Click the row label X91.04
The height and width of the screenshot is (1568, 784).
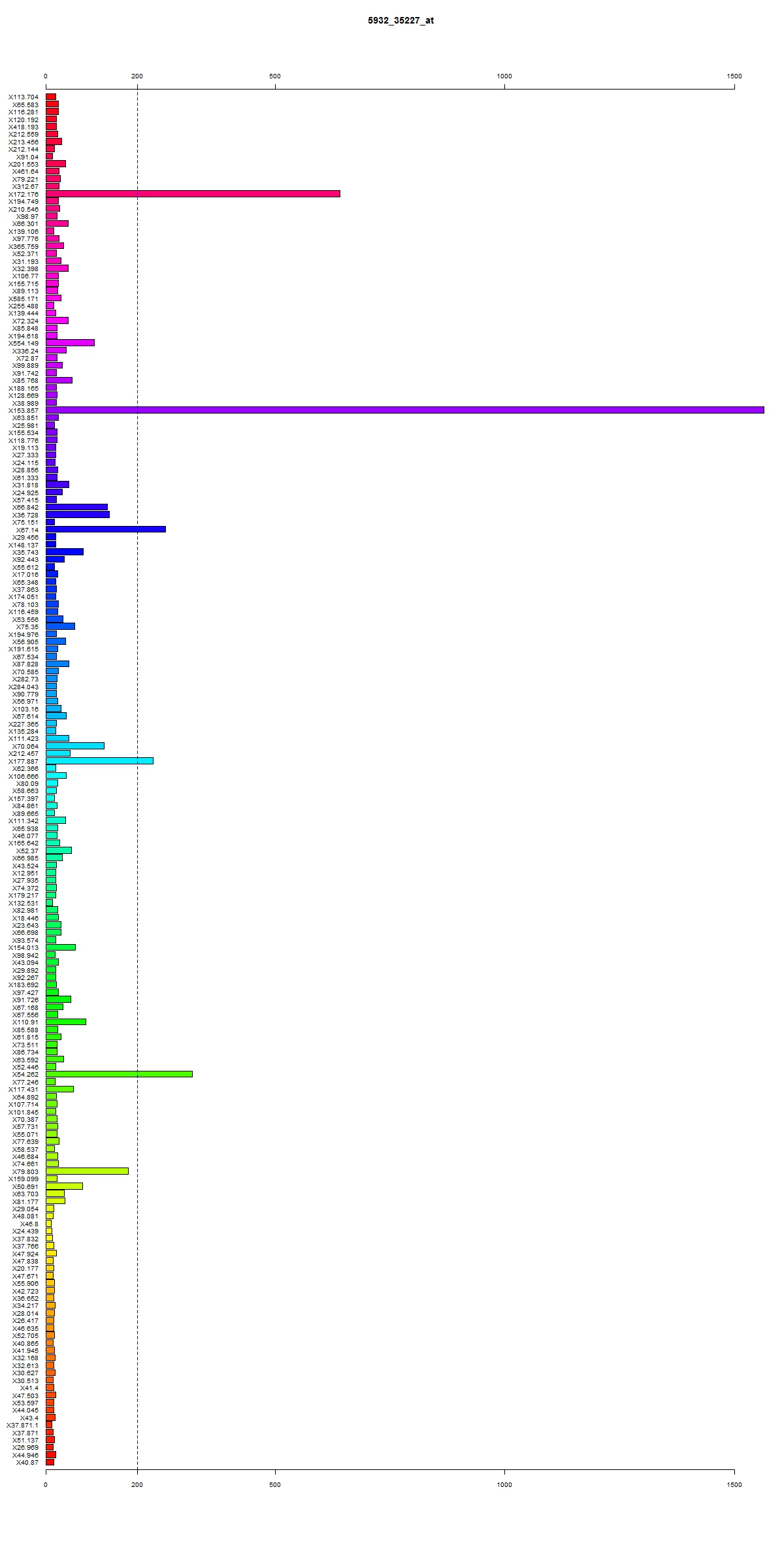click(27, 157)
